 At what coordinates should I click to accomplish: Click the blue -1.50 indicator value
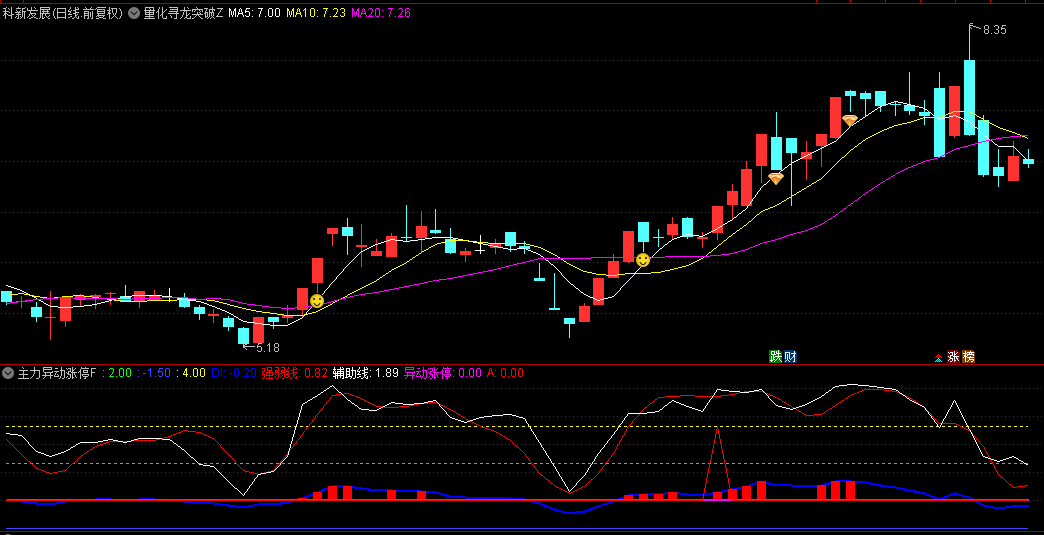[x=156, y=373]
